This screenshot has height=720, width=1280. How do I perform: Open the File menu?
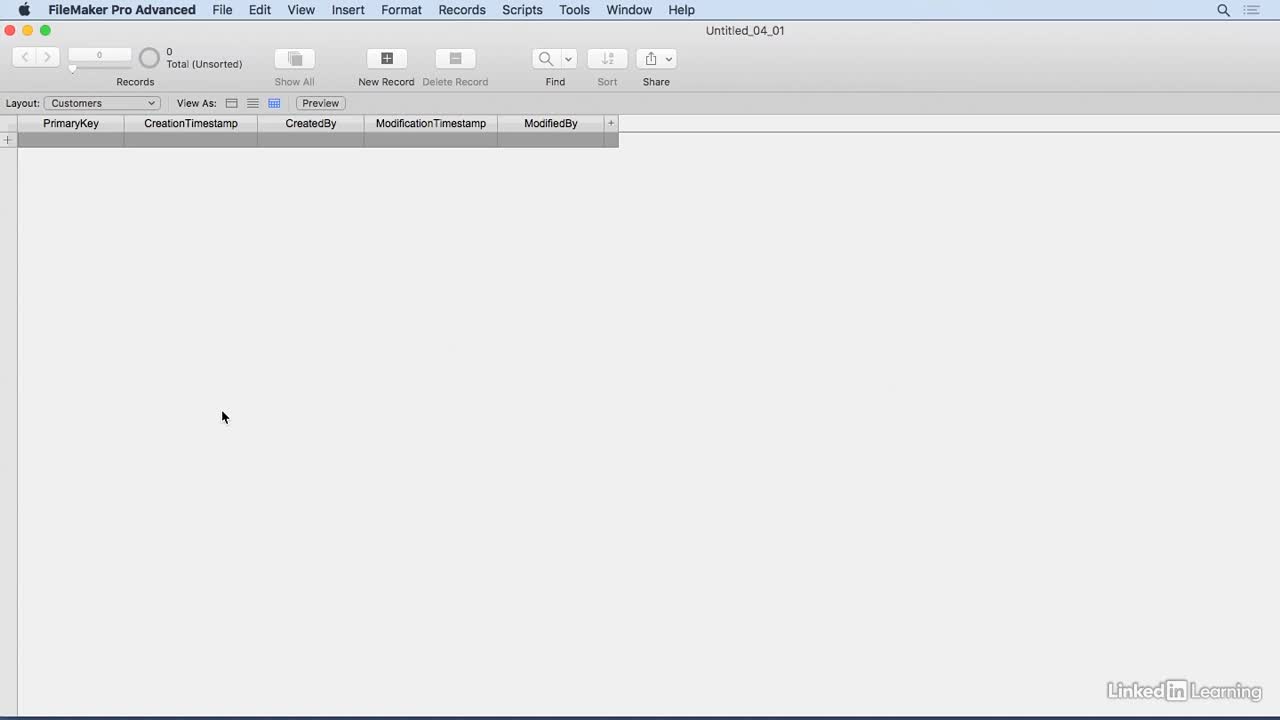click(222, 10)
